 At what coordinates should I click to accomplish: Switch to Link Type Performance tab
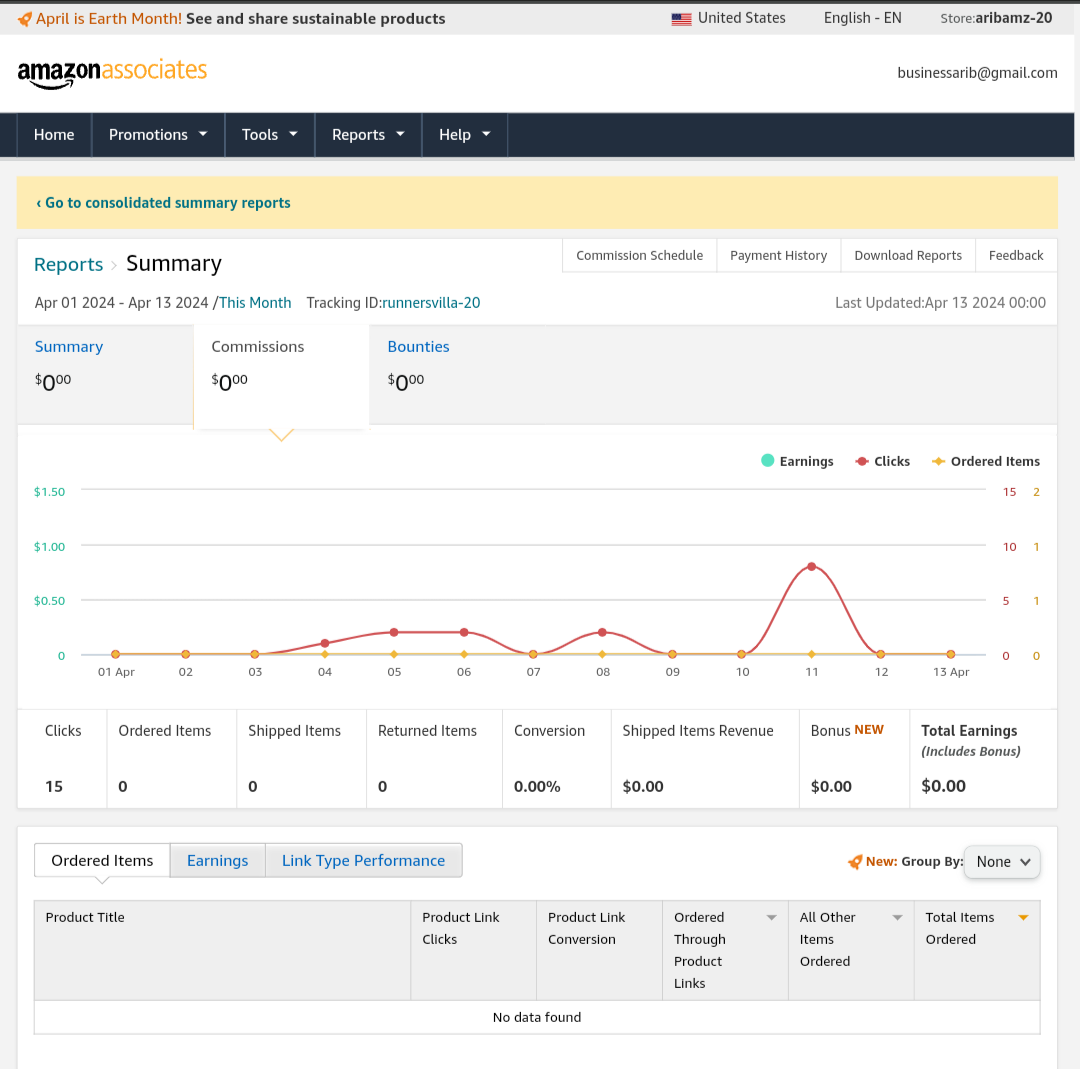[x=363, y=860]
